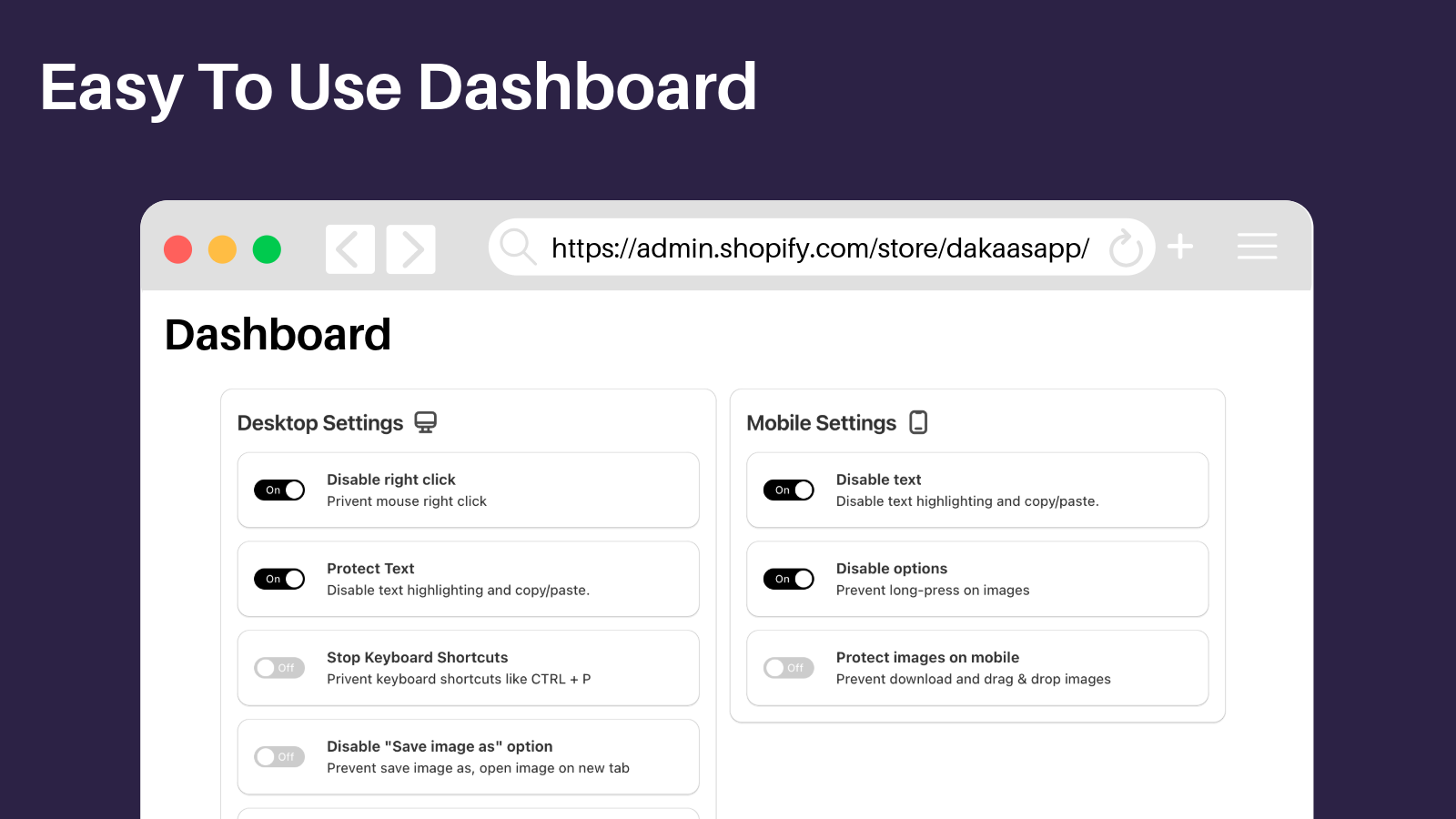Screen dimensions: 1456x819
Task: Click the phone icon beside Mobile Settings
Action: (919, 422)
